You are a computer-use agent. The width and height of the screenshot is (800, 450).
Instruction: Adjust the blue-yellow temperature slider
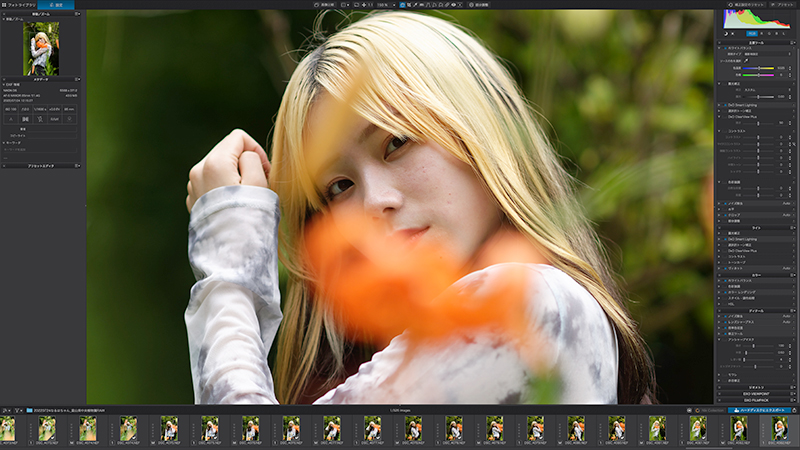[758, 68]
